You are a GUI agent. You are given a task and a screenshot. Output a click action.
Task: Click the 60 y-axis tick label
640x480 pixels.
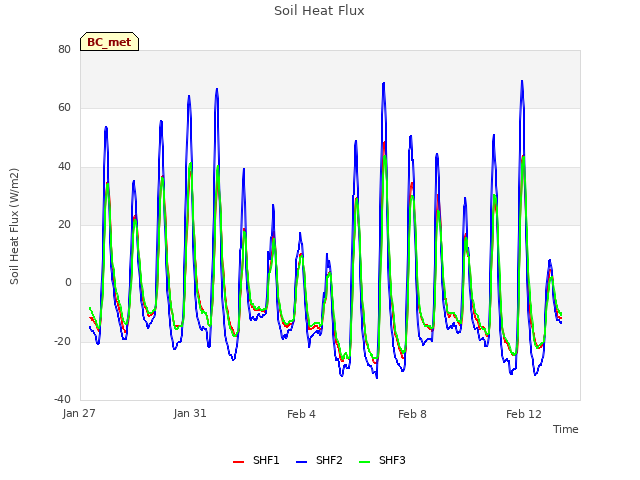coord(64,108)
